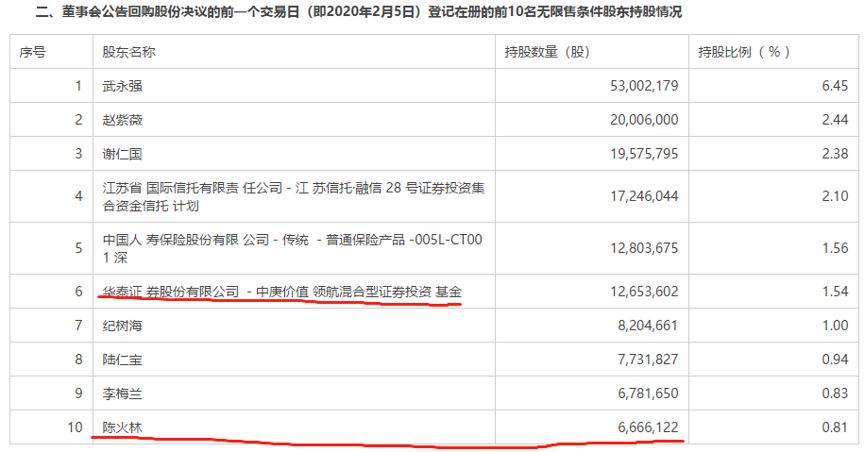This screenshot has height=452, width=865.
Task: Click share count 53,002,179
Action: 644,86
